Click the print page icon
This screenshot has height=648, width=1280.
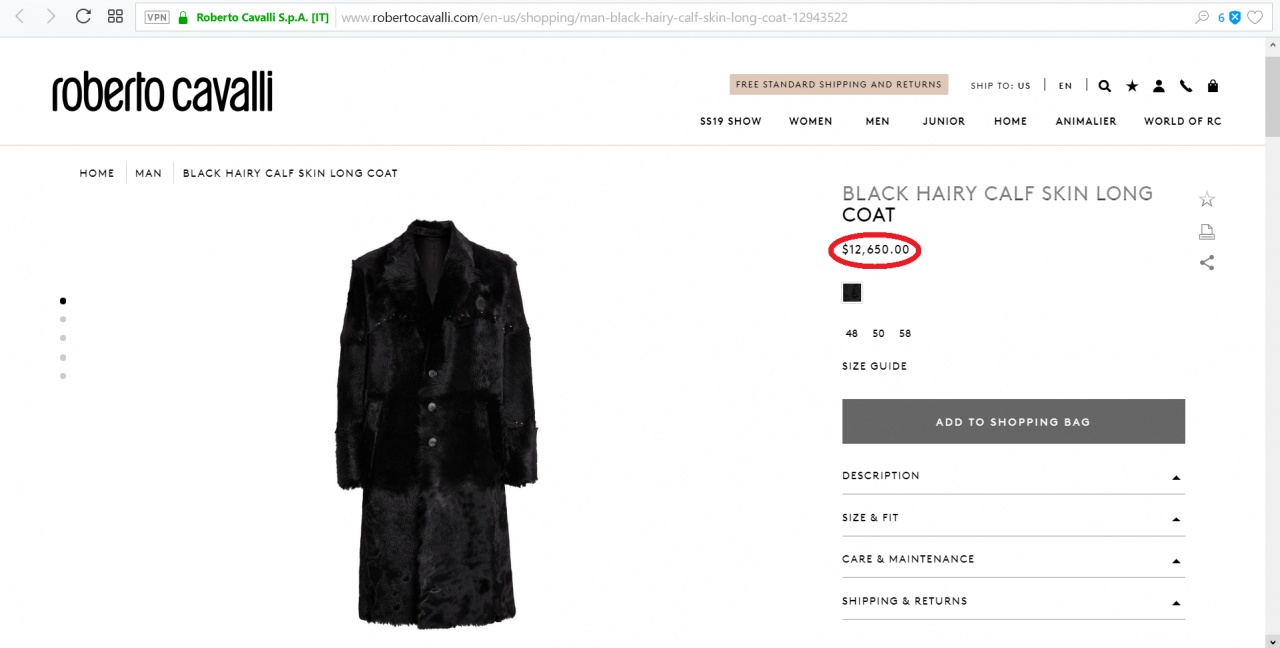[x=1207, y=232]
